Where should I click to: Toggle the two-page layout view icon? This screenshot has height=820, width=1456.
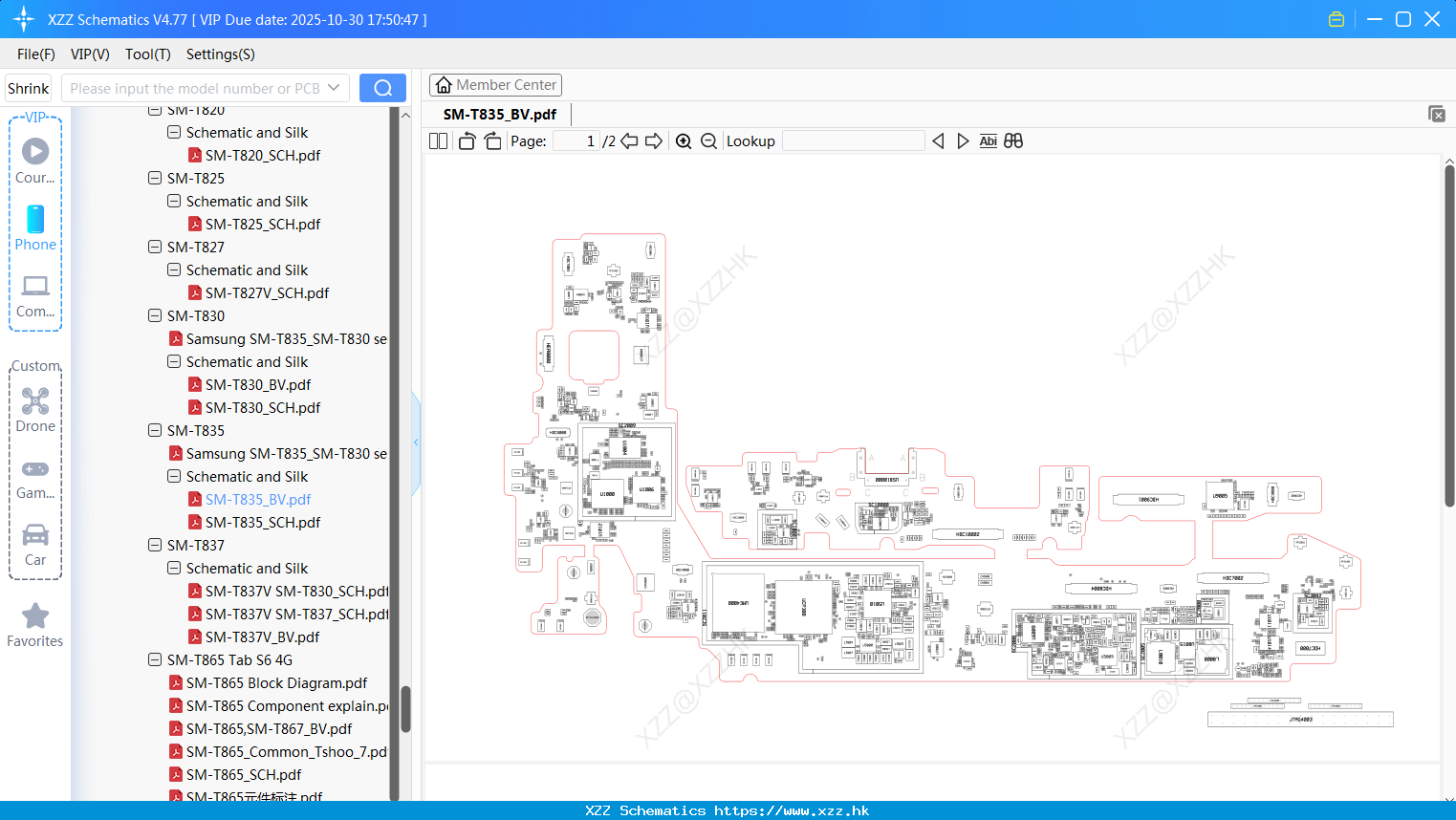(439, 141)
